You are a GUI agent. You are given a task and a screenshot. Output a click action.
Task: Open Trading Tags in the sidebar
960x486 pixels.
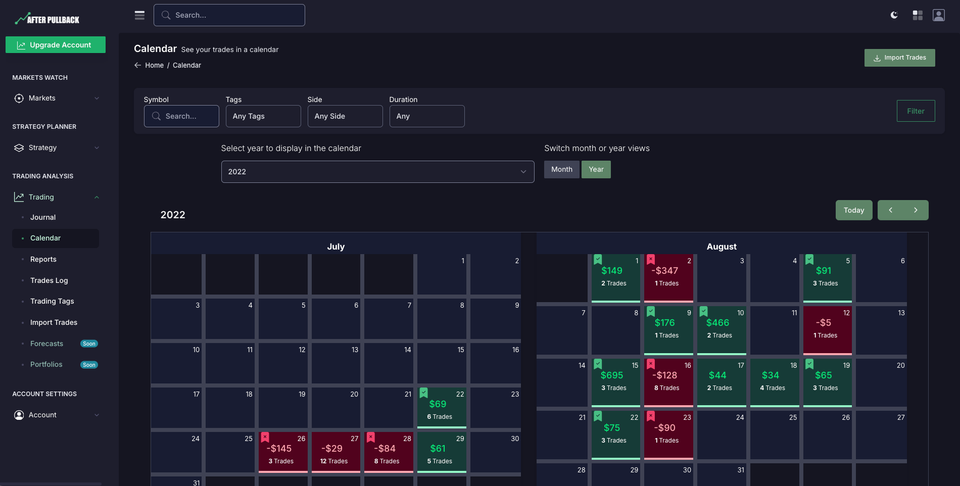52,301
